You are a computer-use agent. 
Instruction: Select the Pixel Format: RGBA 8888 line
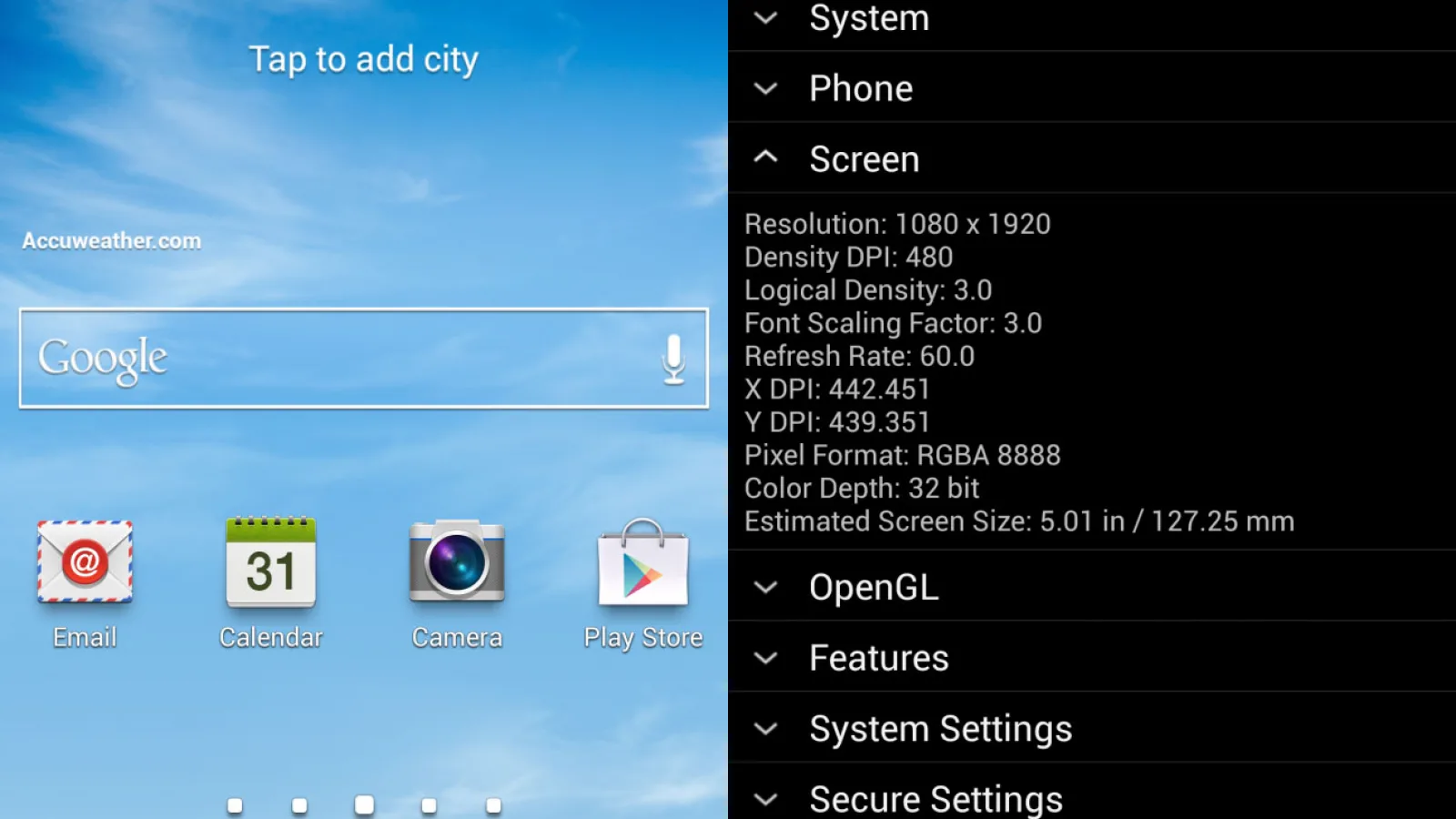point(903,455)
